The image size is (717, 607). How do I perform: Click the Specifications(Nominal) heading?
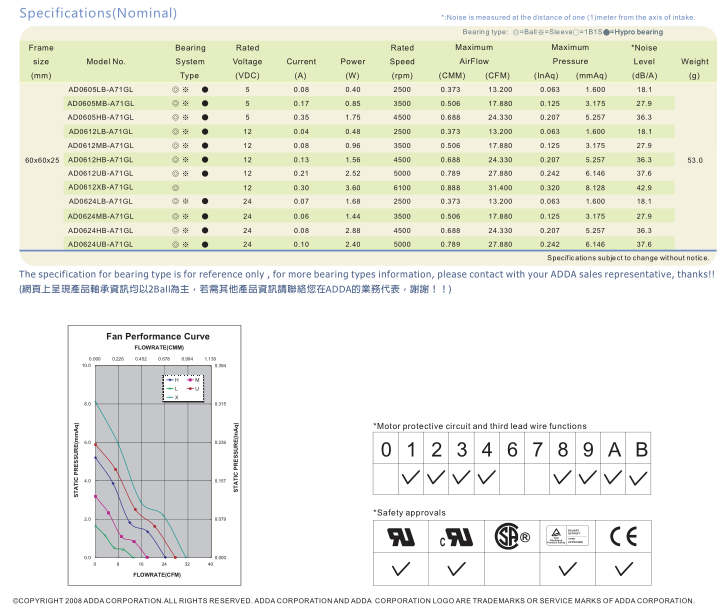coord(98,13)
